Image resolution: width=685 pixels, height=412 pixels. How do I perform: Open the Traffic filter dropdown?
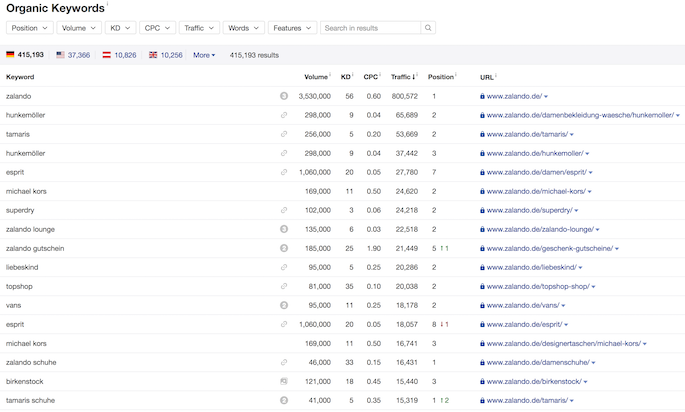point(199,28)
